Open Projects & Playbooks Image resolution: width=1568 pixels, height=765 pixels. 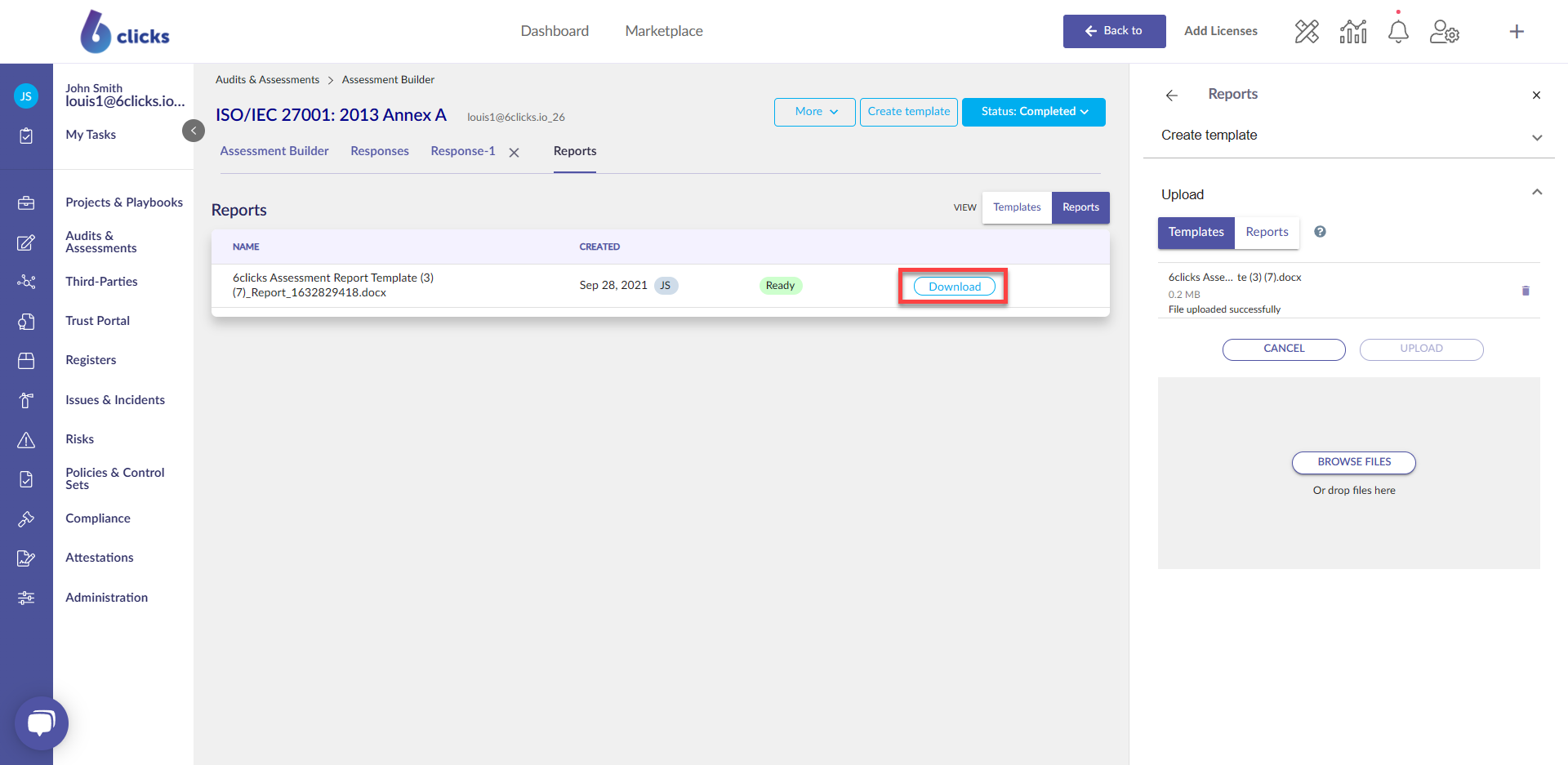[x=124, y=202]
